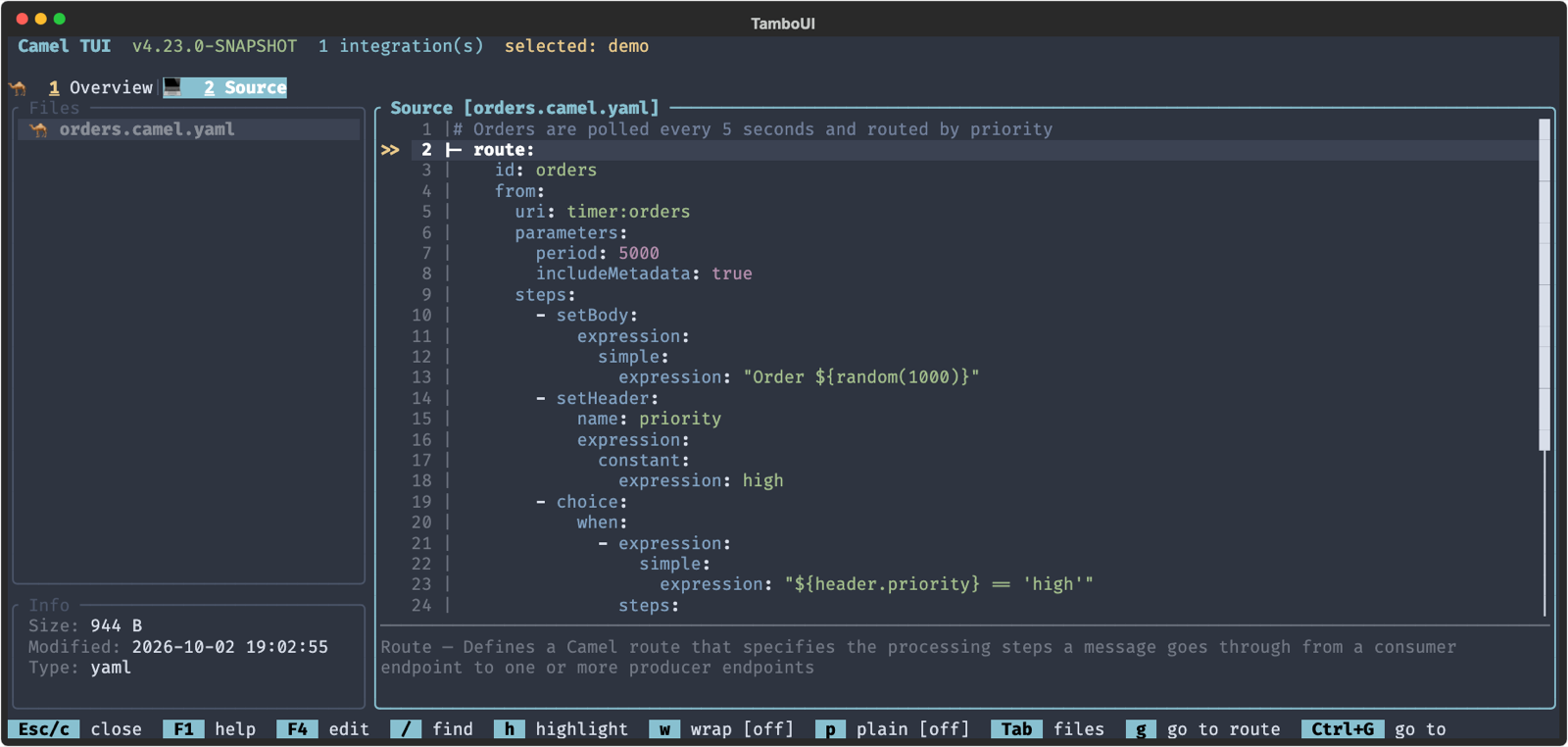Click 'simple:' on line 12

[x=633, y=357]
